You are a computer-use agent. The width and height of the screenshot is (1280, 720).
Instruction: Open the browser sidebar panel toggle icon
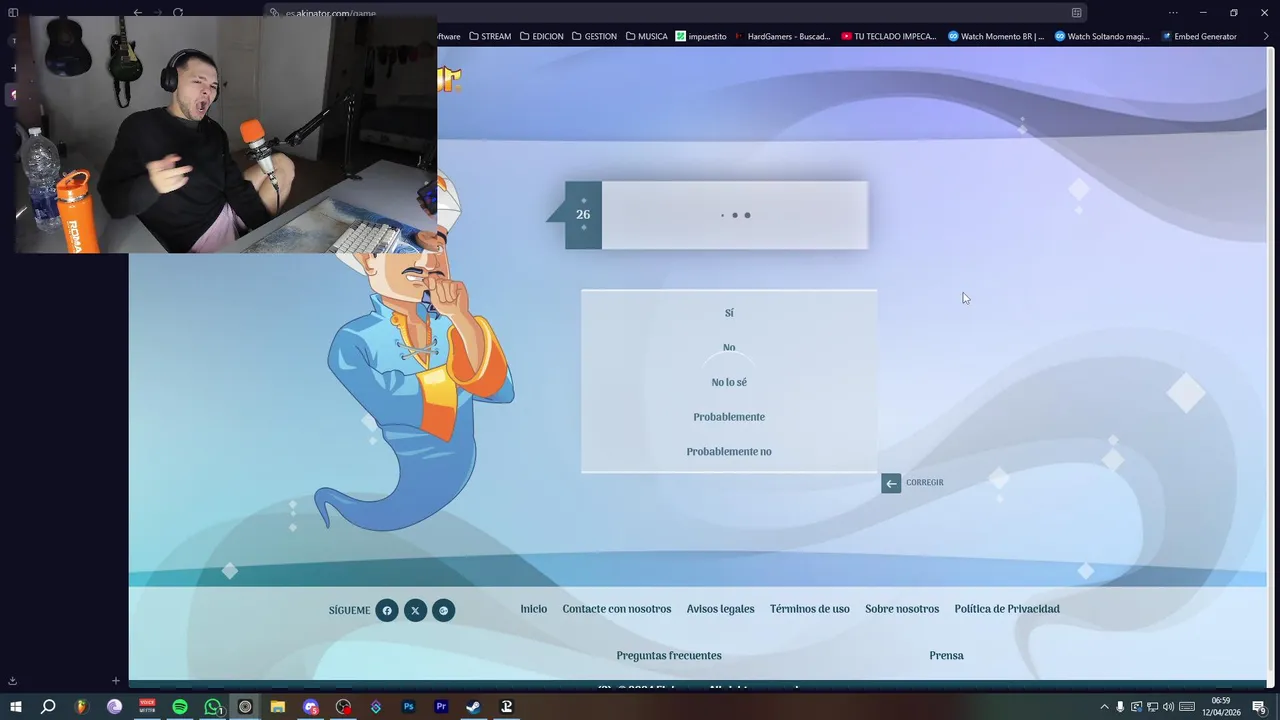pos(13,13)
